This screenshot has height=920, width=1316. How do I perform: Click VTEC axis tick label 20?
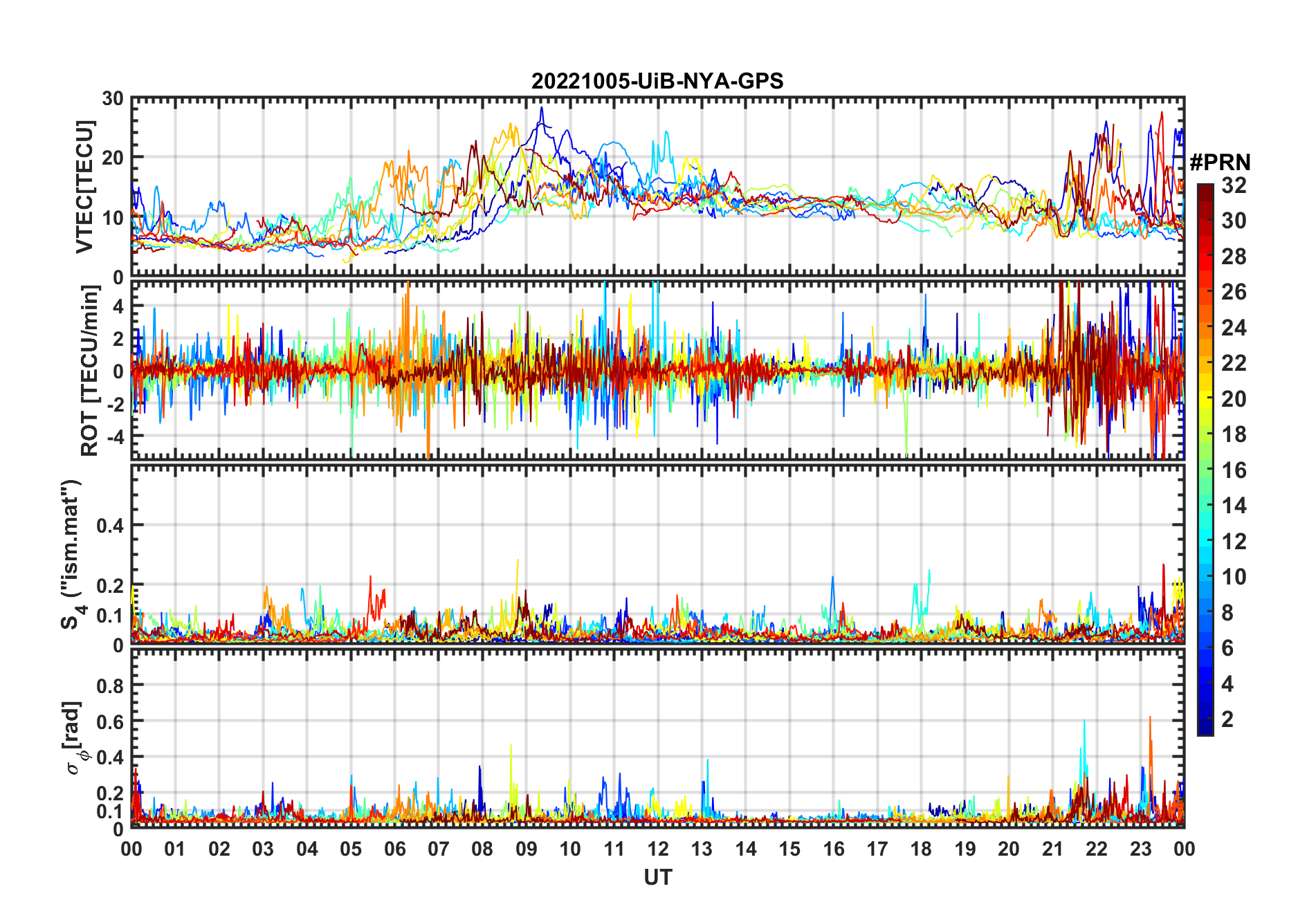(x=113, y=158)
